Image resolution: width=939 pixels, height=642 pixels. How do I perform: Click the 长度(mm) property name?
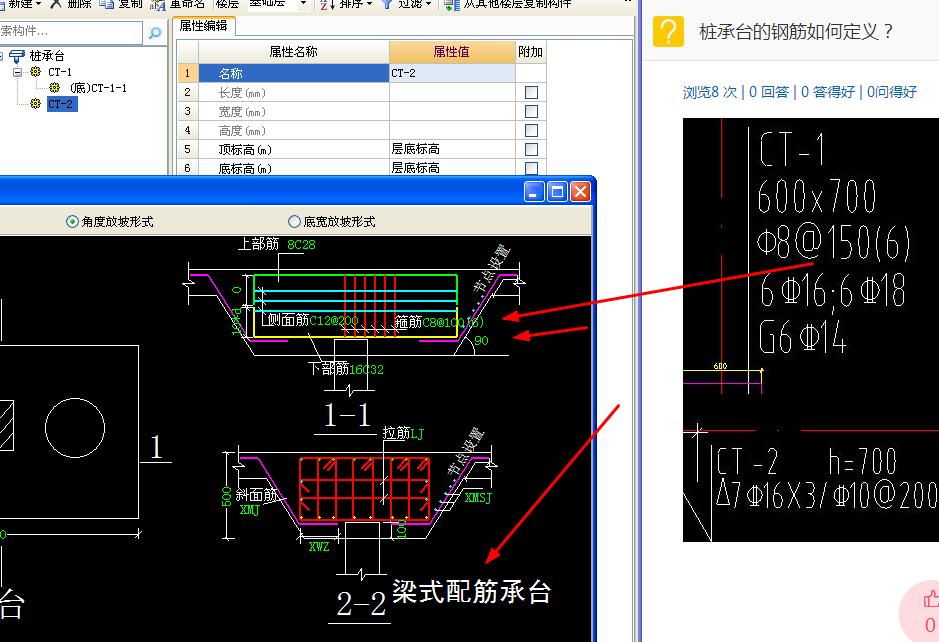pos(242,93)
